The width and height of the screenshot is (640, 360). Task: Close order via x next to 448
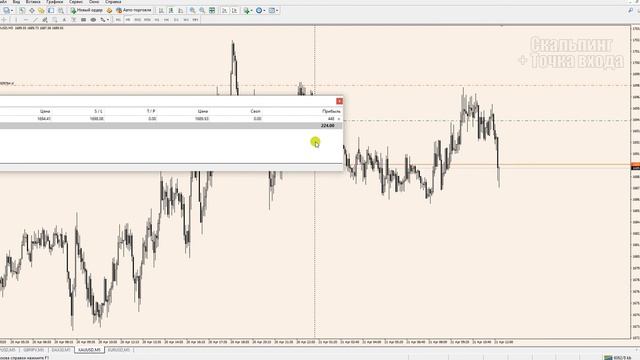[339, 119]
